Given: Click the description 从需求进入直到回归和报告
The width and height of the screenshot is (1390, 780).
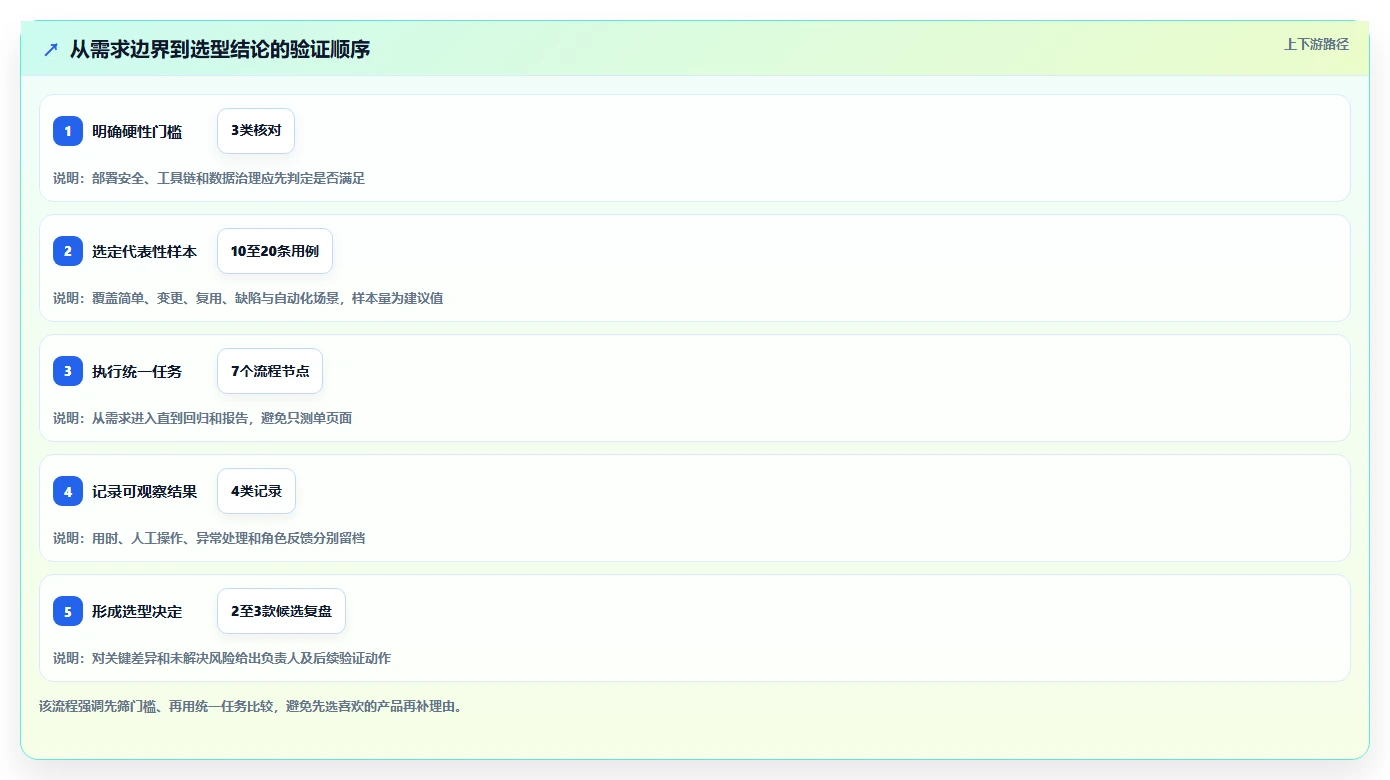Looking at the screenshot, I should click(202, 418).
